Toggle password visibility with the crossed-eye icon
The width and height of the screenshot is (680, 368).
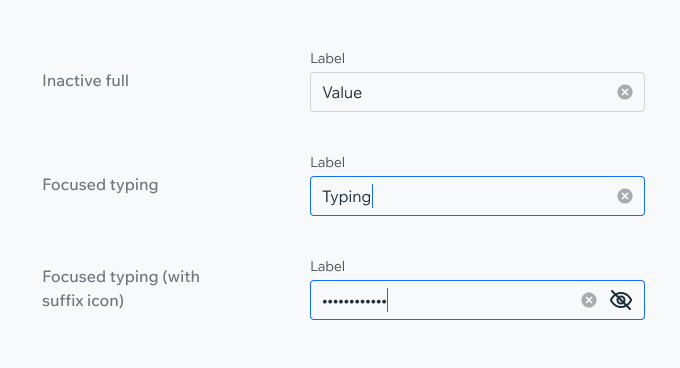click(621, 300)
